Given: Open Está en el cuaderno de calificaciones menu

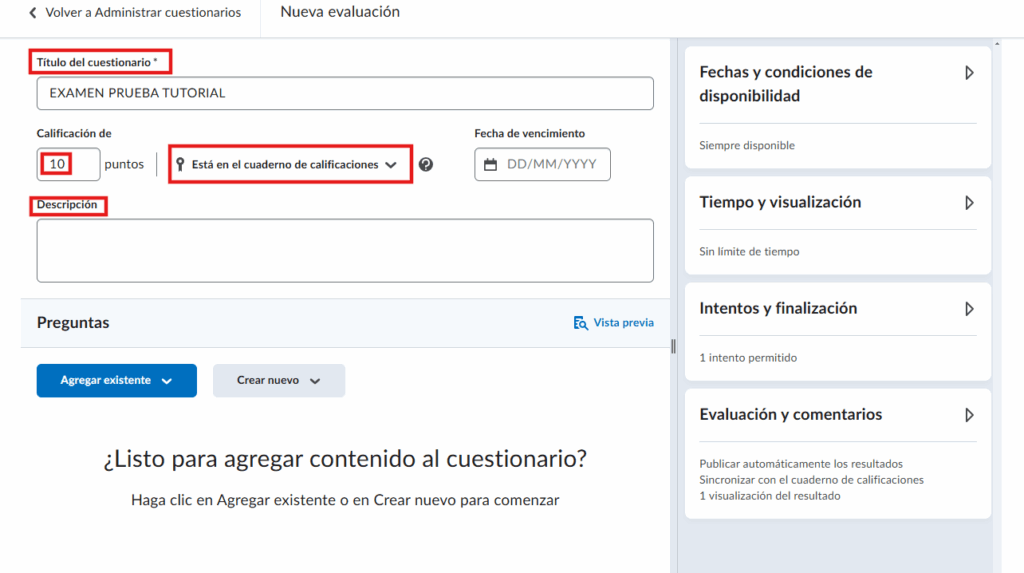Looking at the screenshot, I should (x=290, y=165).
